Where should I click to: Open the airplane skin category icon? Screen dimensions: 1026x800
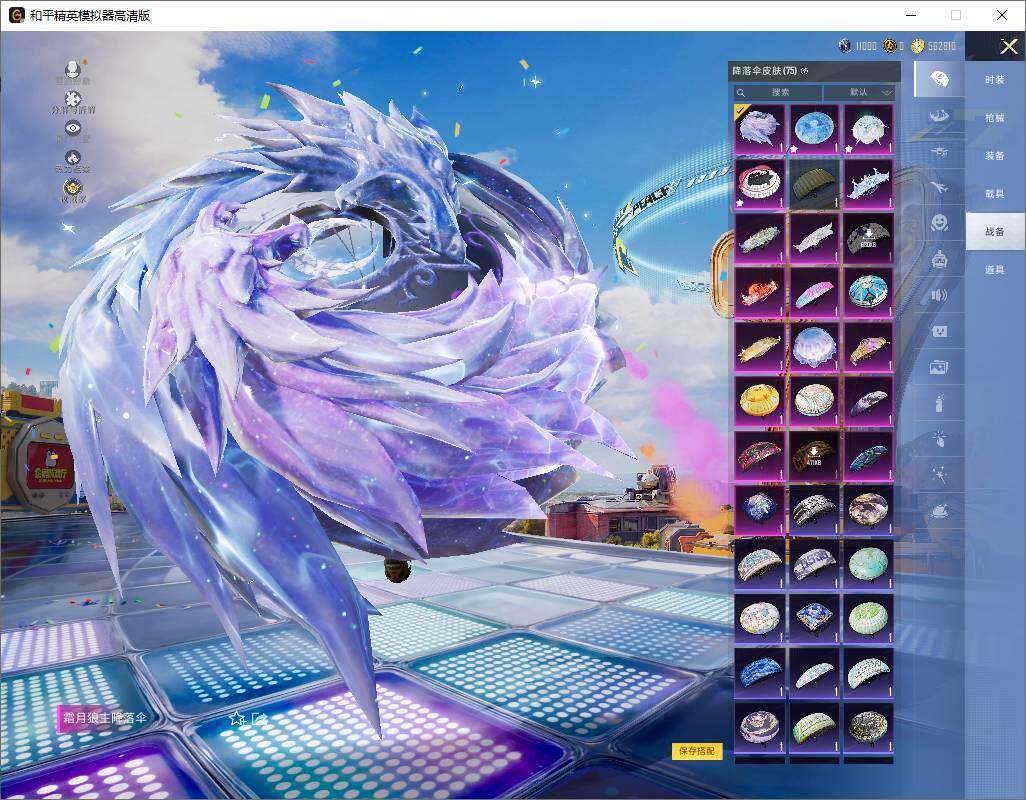pyautogui.click(x=939, y=188)
